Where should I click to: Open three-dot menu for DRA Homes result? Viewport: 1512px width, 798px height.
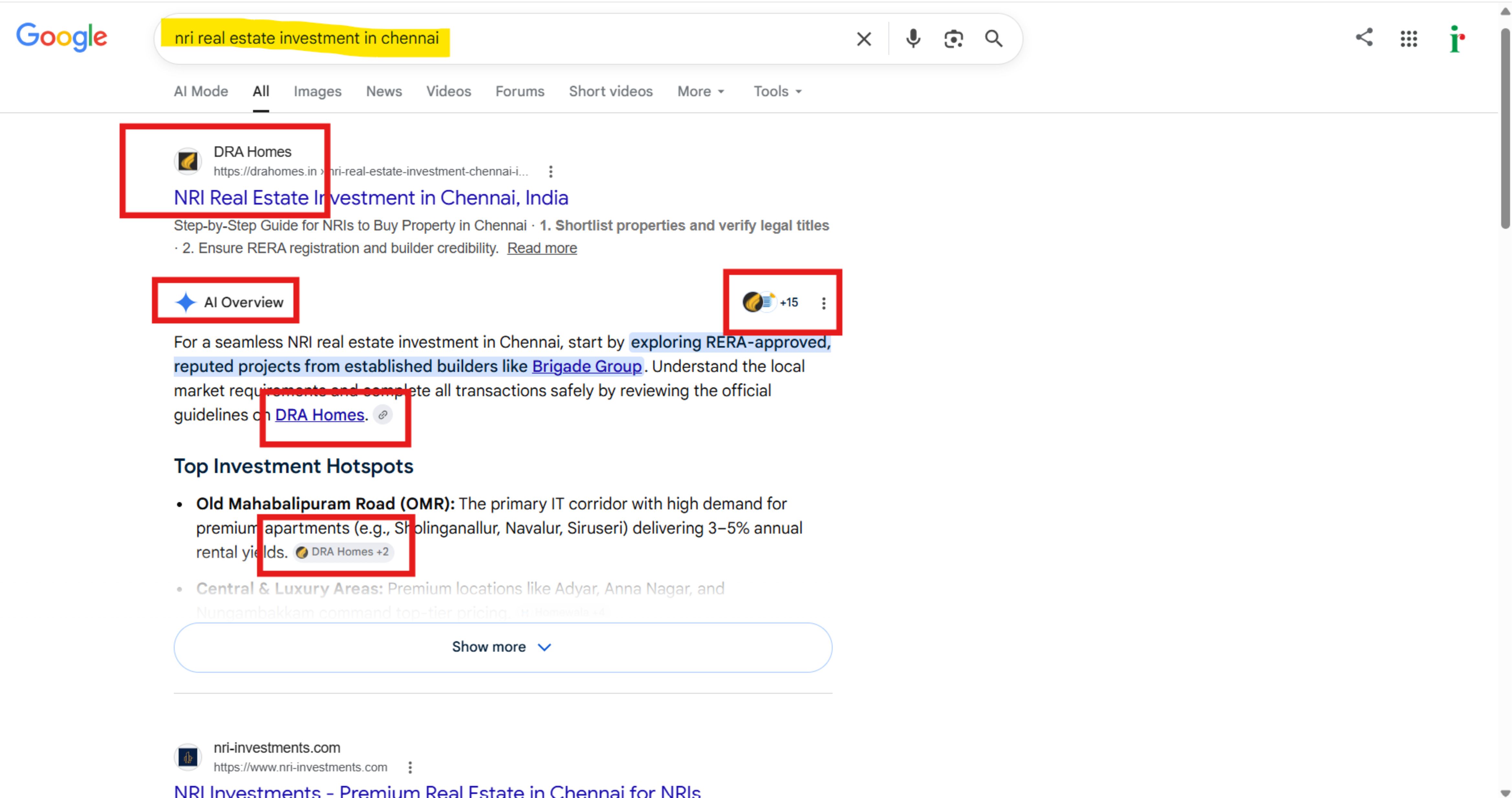click(551, 171)
